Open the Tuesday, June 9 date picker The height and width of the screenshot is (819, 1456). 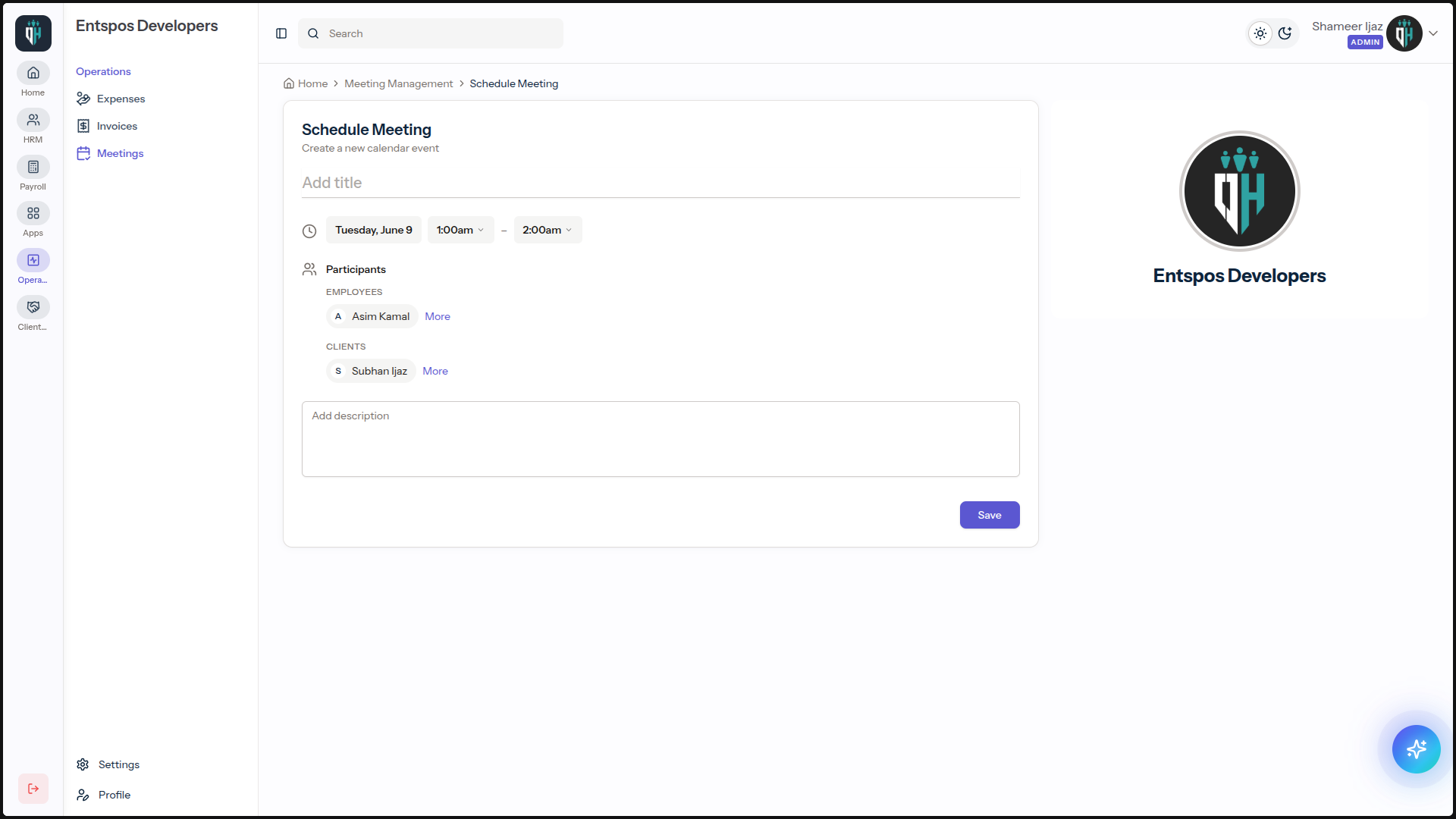tap(374, 230)
